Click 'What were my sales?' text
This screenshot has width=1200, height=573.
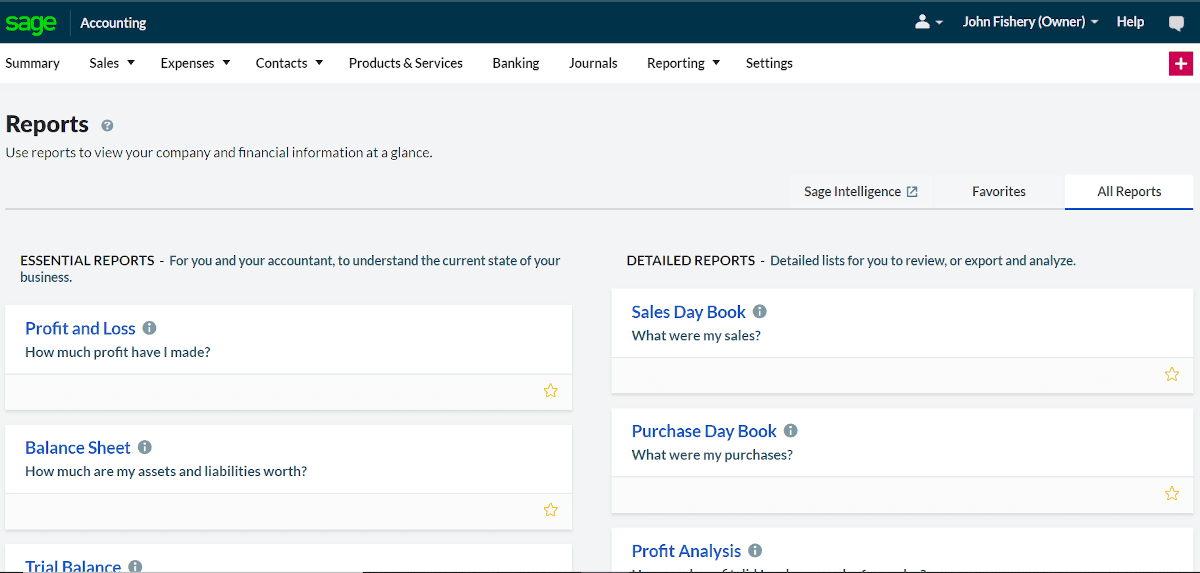(696, 336)
